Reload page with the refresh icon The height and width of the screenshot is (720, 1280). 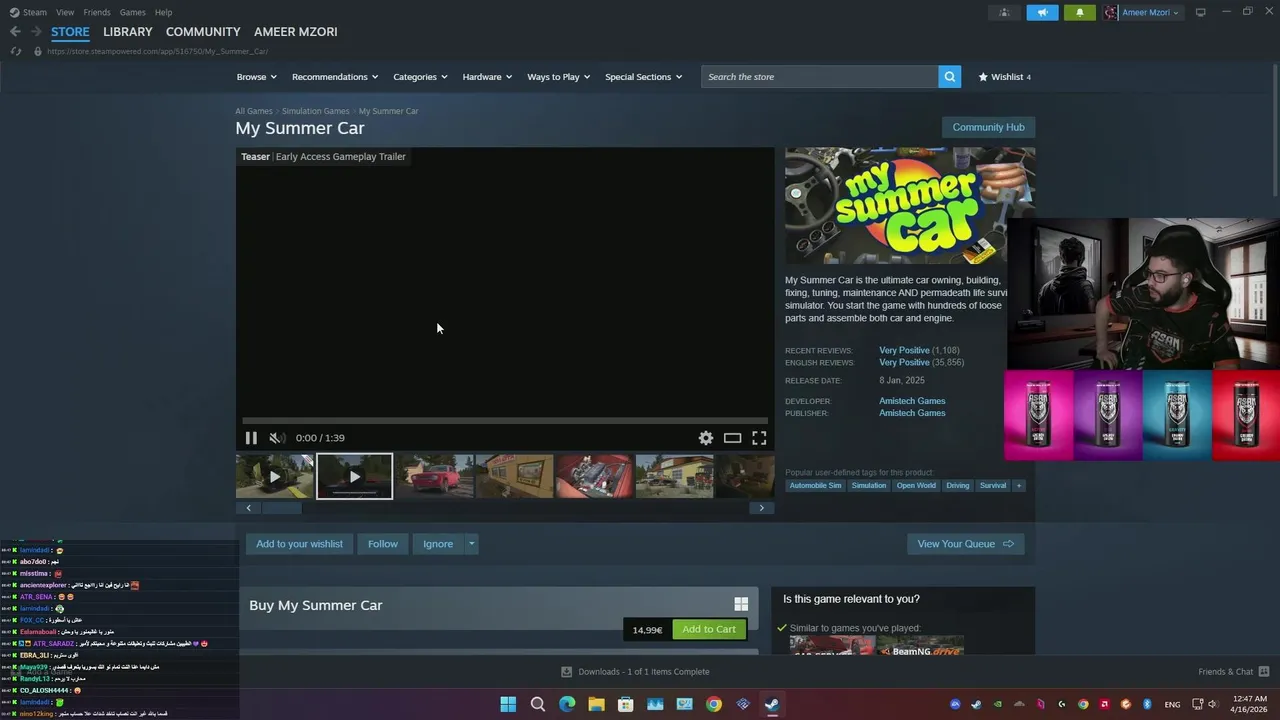pyautogui.click(x=15, y=51)
